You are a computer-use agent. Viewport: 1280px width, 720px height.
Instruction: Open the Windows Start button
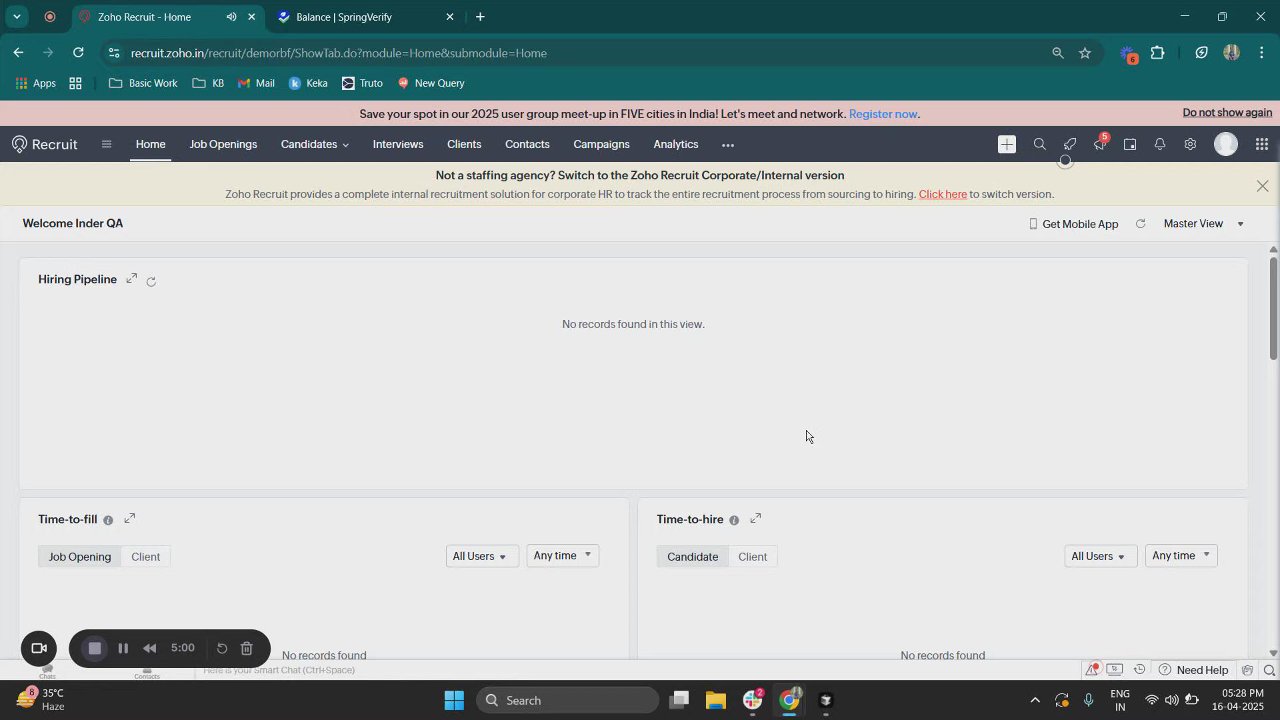point(454,700)
